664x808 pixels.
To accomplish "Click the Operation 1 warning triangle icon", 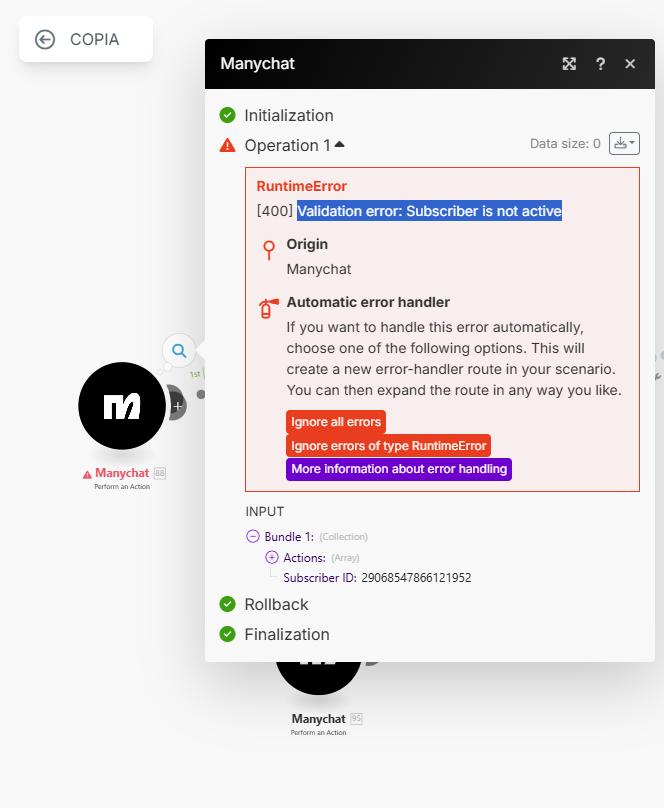I will pyautogui.click(x=227, y=145).
